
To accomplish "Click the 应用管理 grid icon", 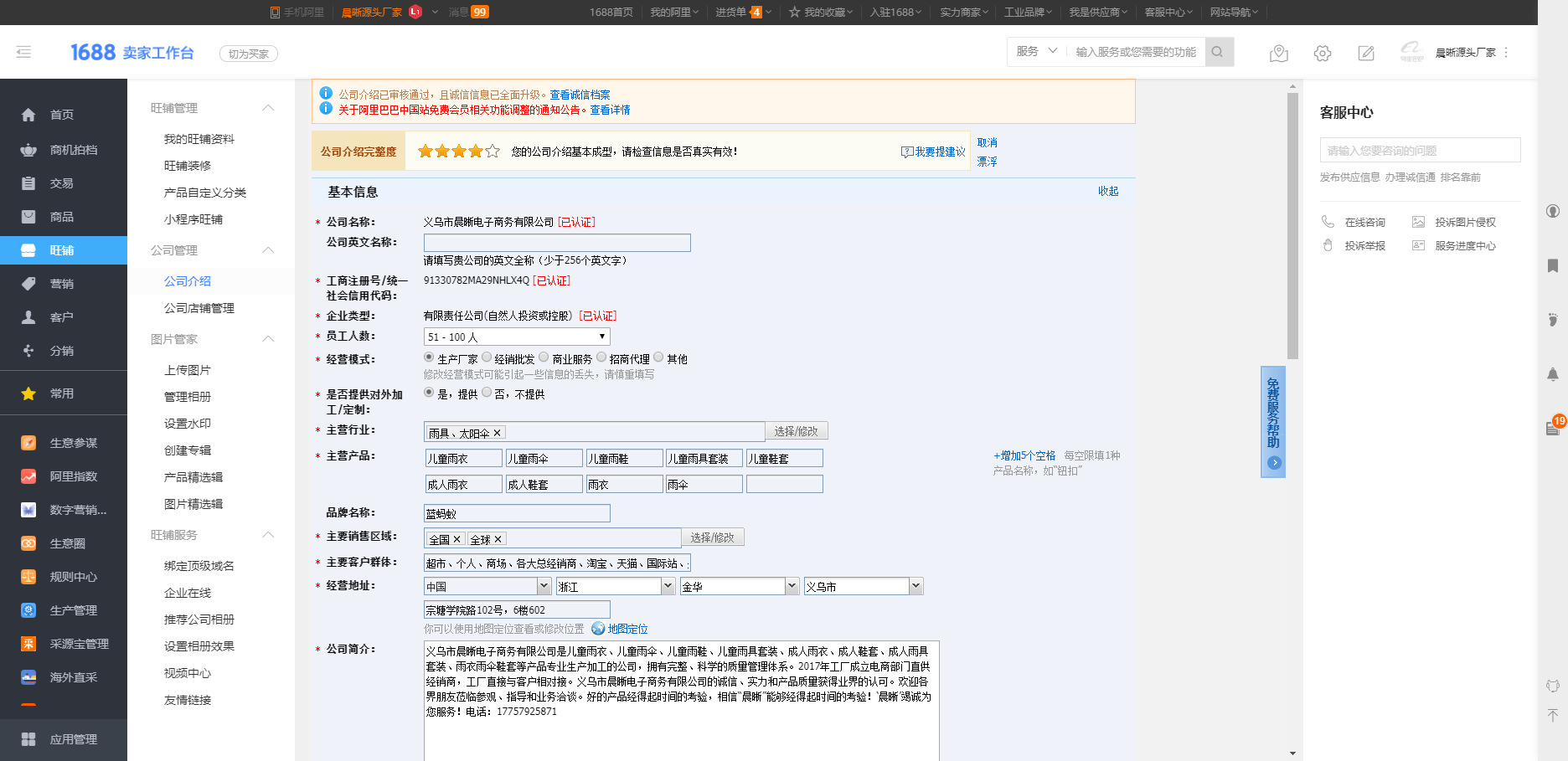I will point(28,739).
